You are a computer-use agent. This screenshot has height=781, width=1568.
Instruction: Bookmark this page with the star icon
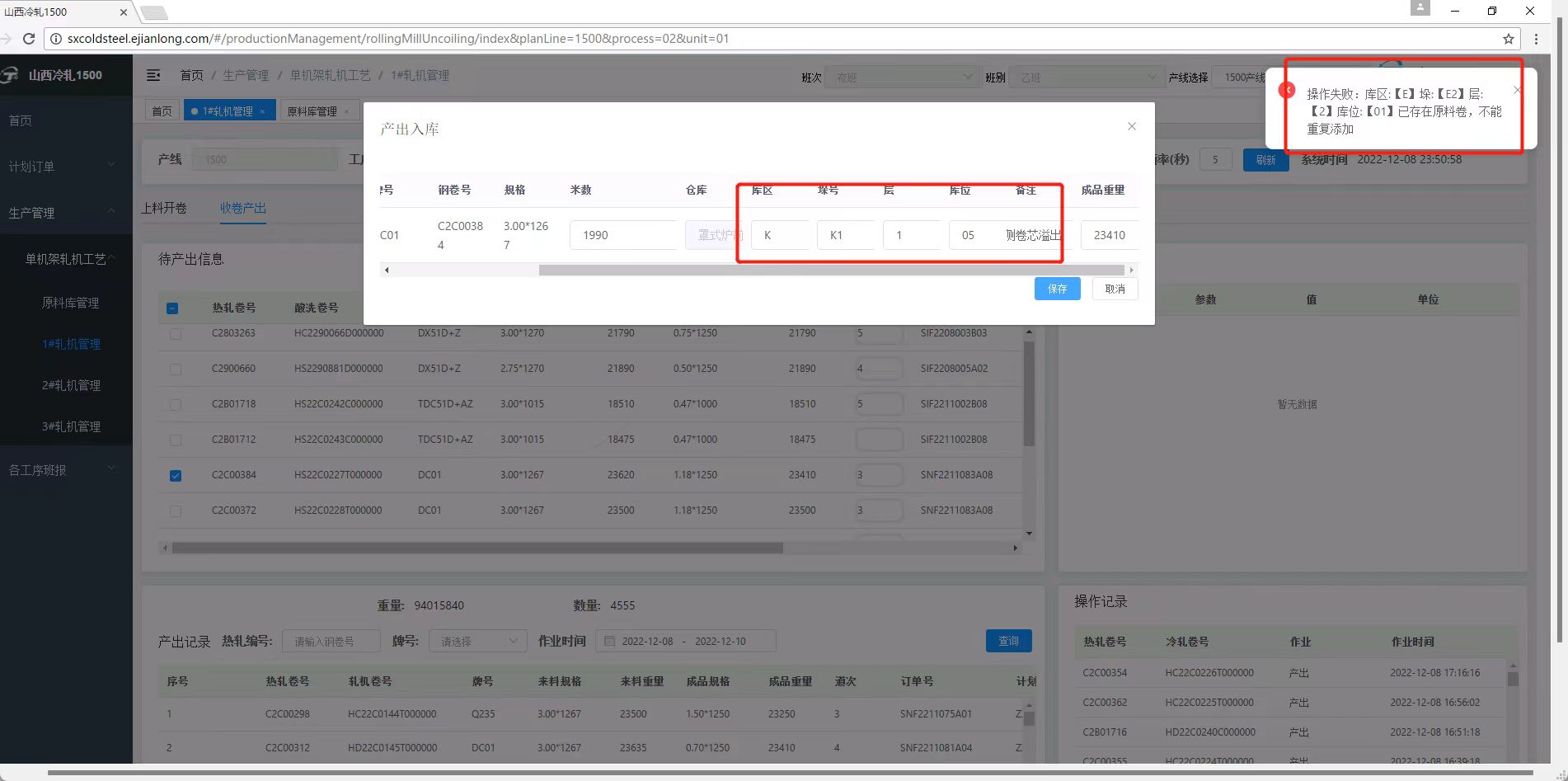point(1509,39)
